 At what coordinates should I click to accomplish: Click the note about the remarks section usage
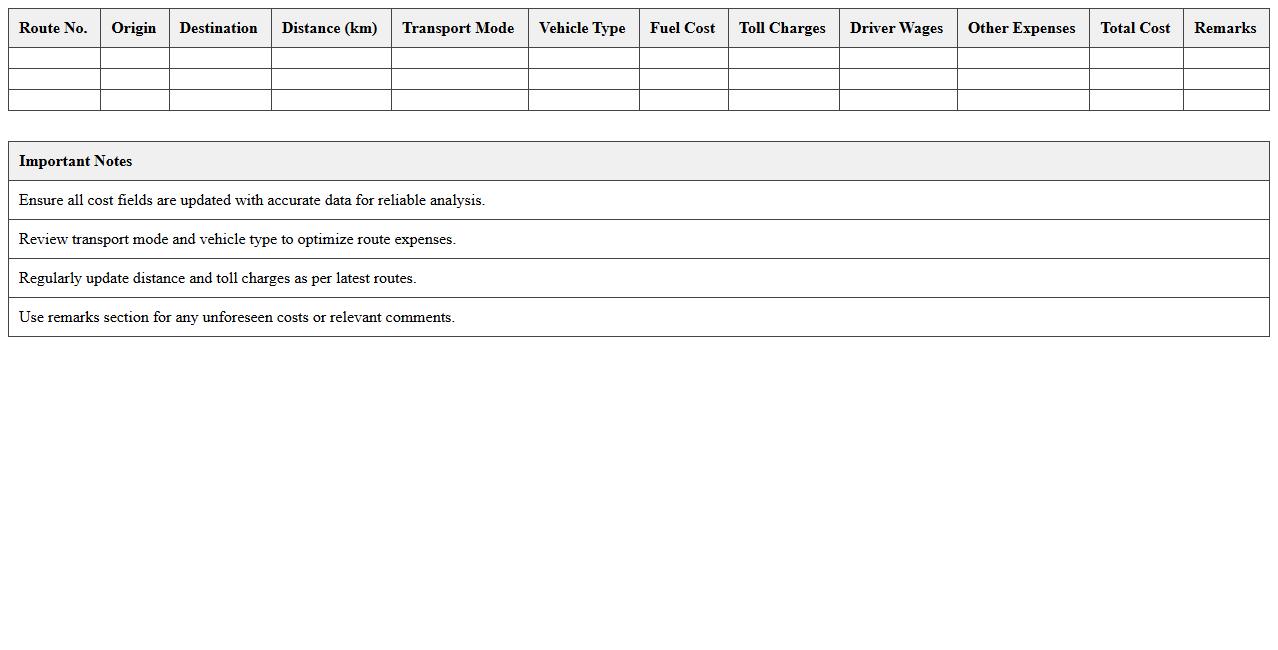tap(236, 317)
